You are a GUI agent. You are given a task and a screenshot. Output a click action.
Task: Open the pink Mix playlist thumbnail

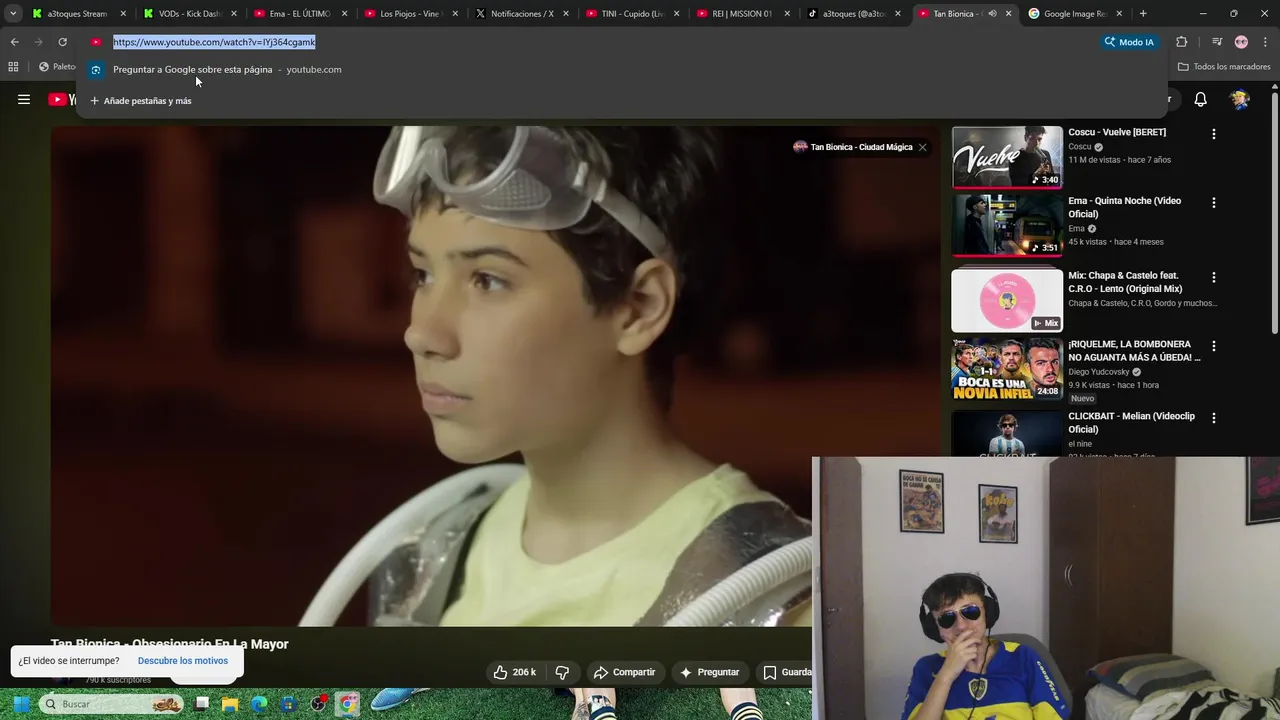pyautogui.click(x=1007, y=300)
